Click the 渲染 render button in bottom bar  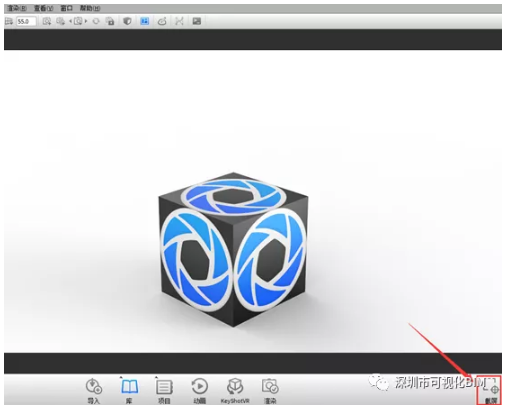270,390
